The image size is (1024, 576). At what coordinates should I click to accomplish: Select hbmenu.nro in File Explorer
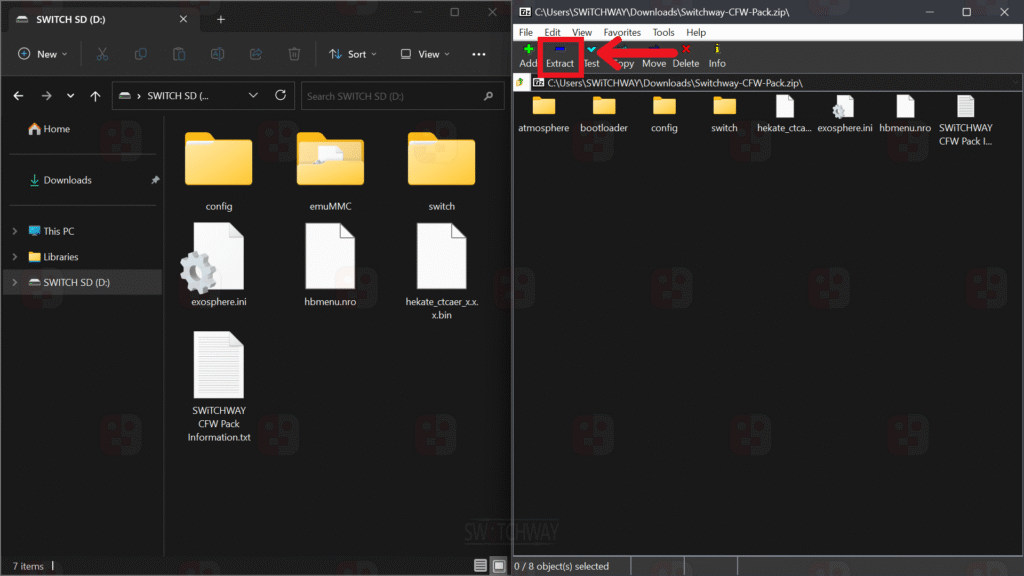tap(330, 265)
